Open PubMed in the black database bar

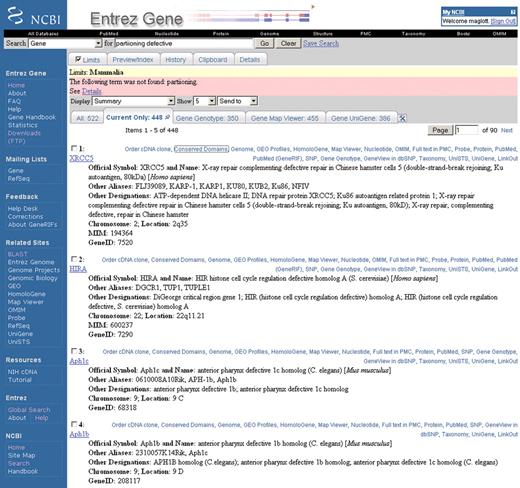[x=109, y=34]
